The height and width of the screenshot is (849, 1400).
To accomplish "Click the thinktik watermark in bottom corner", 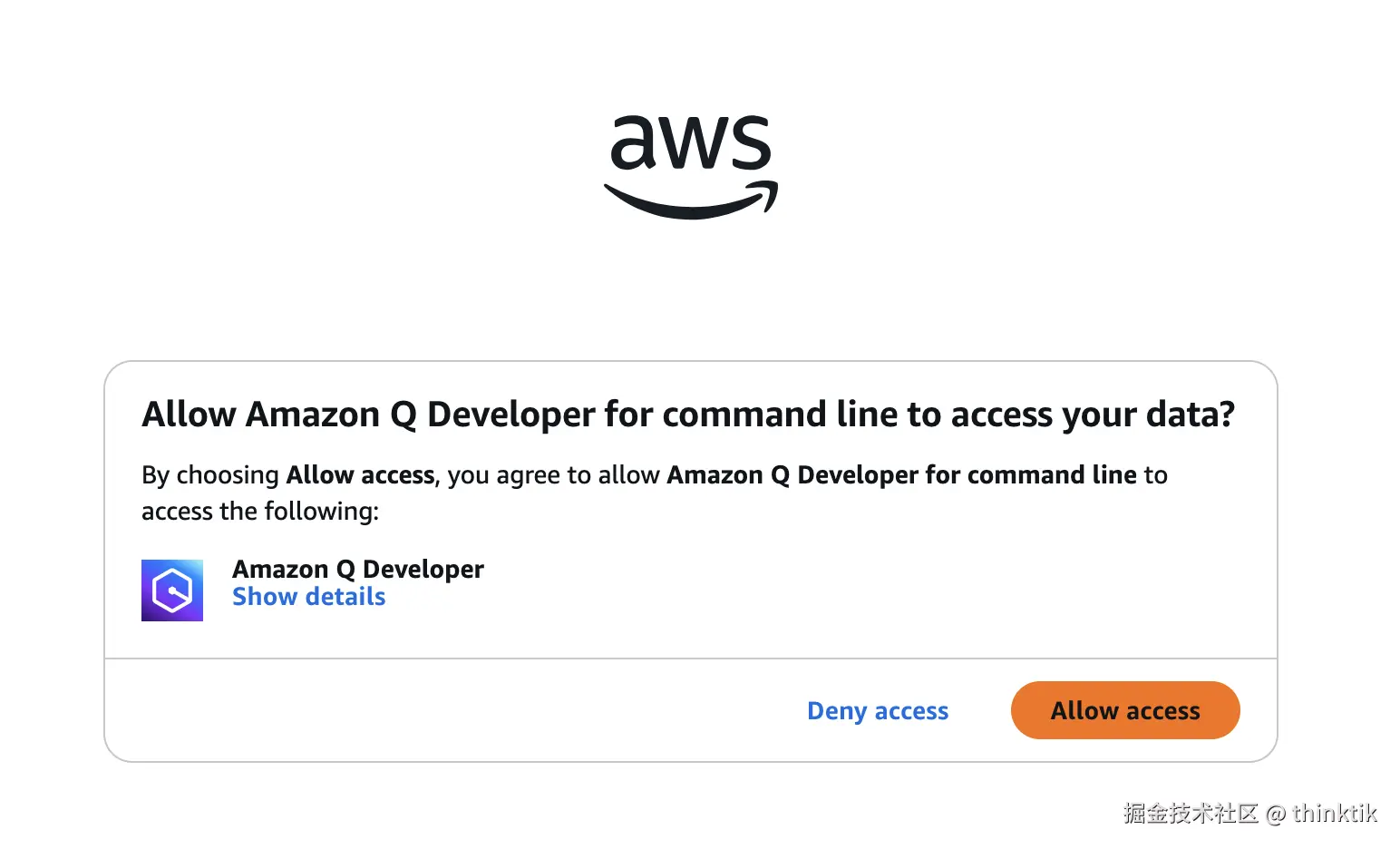I will (1335, 813).
